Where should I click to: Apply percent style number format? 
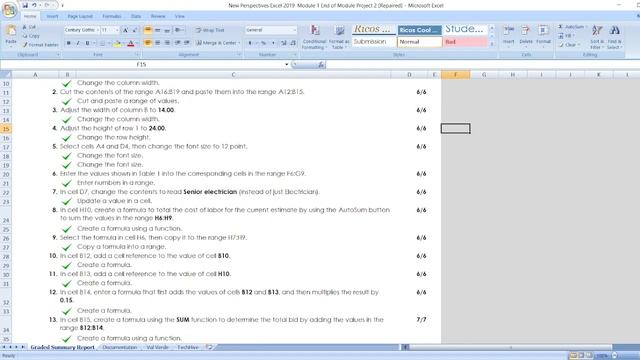point(264,43)
